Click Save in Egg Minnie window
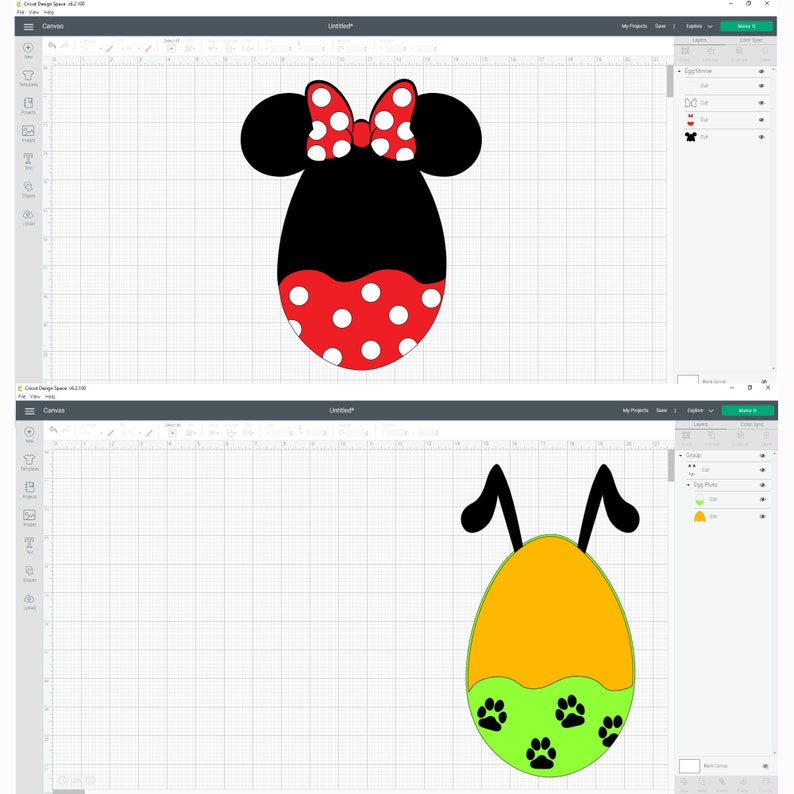 point(660,26)
